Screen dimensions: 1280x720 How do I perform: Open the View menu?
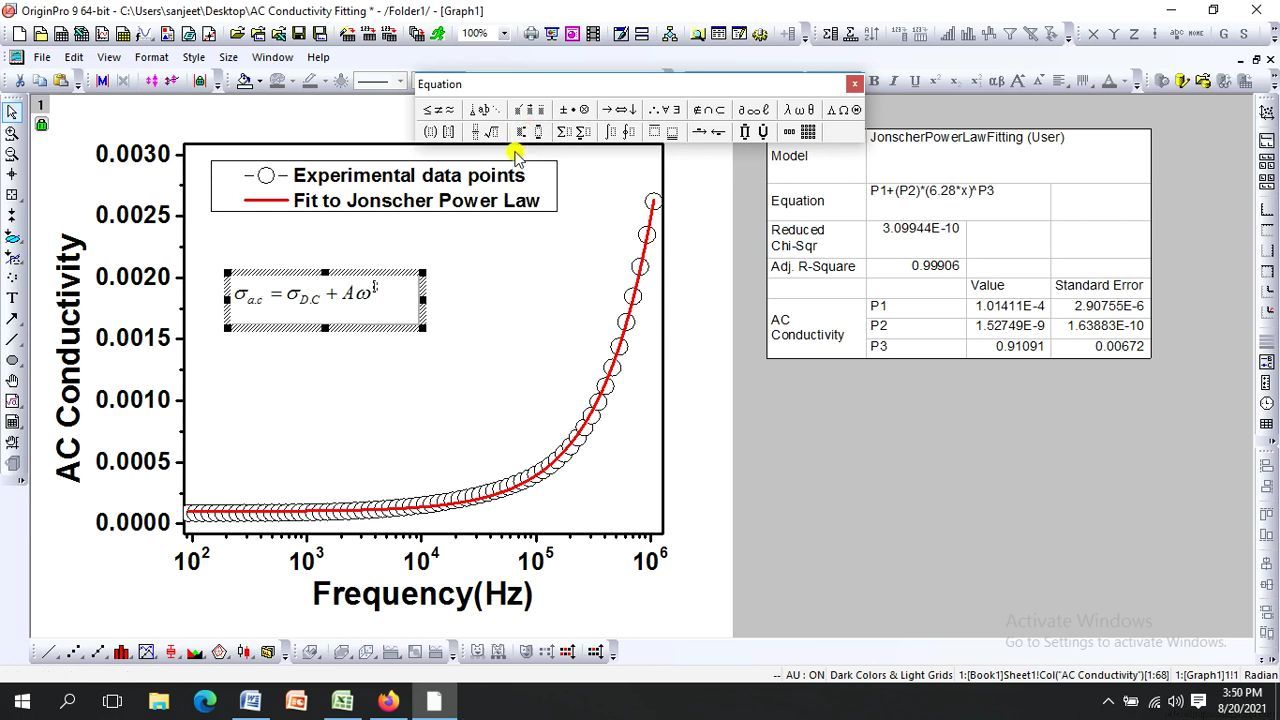109,57
